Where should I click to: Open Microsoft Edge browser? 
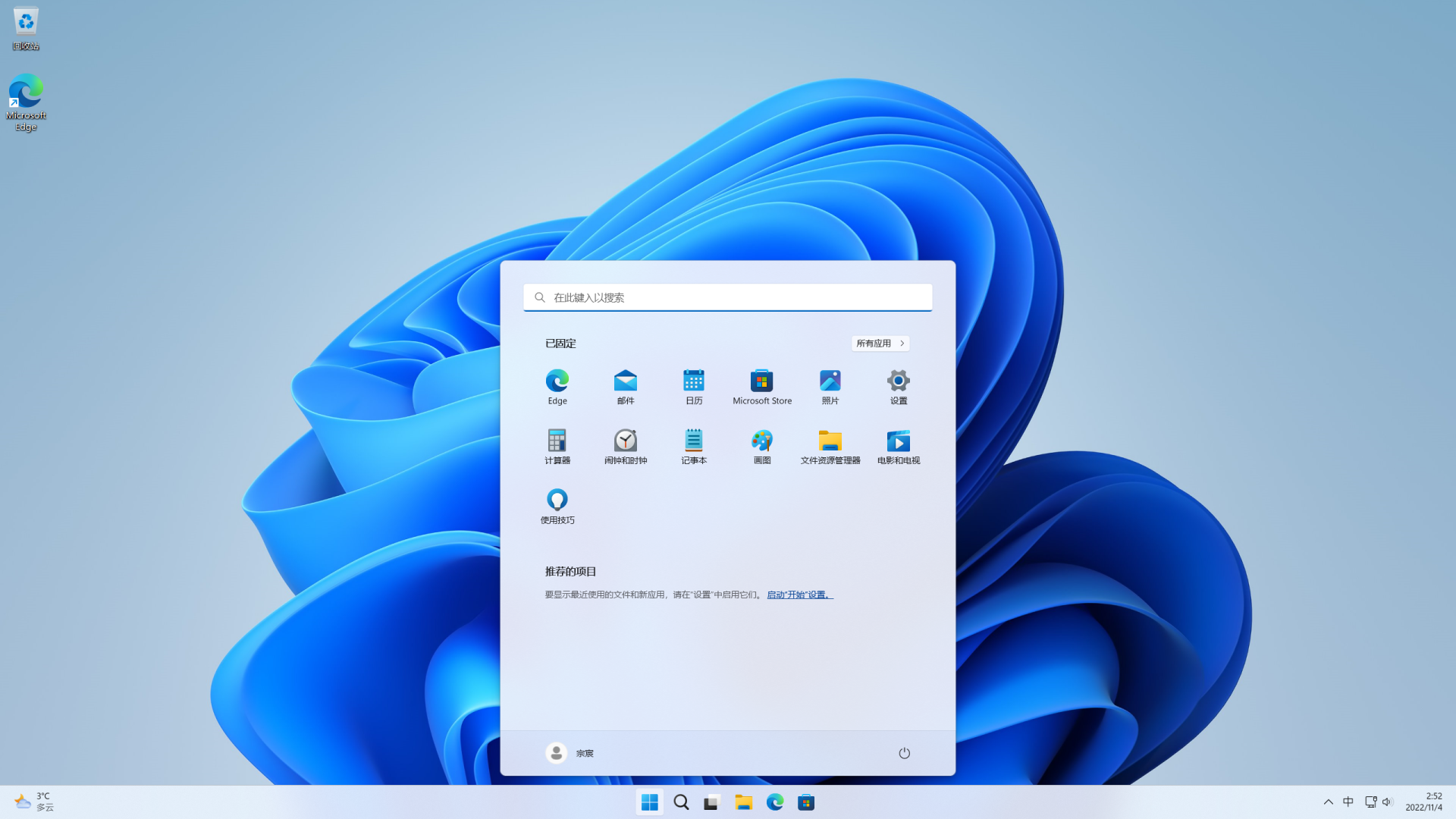click(x=557, y=385)
